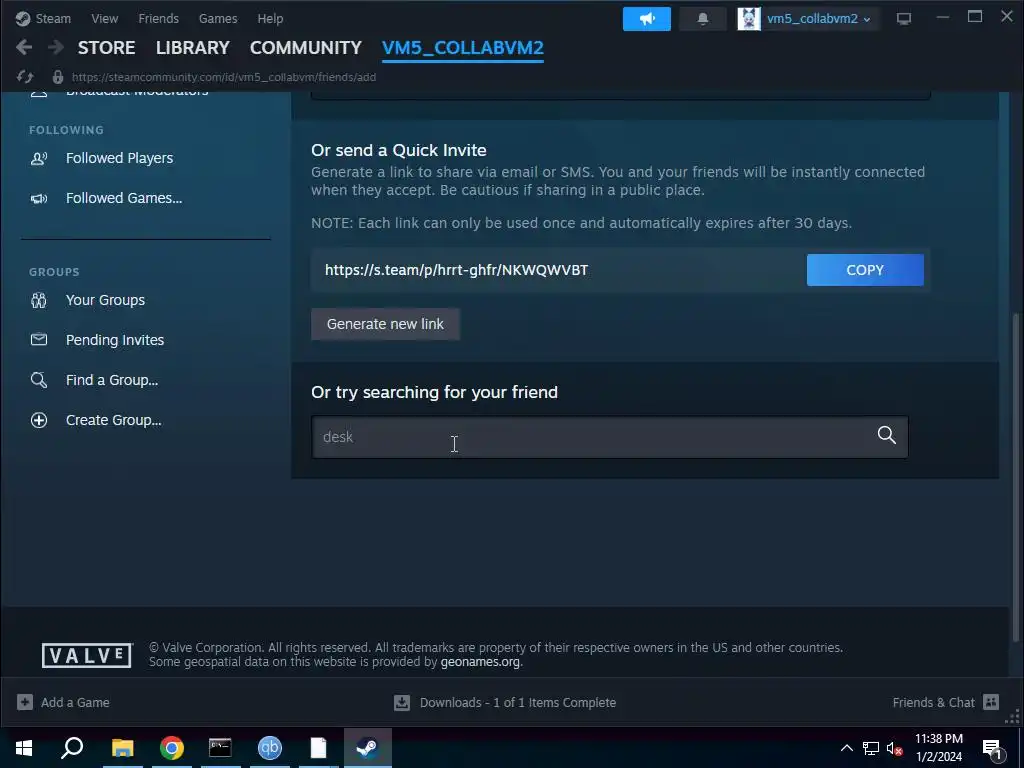The height and width of the screenshot is (768, 1024).
Task: Select the quick invite s.team link text
Action: click(x=456, y=270)
